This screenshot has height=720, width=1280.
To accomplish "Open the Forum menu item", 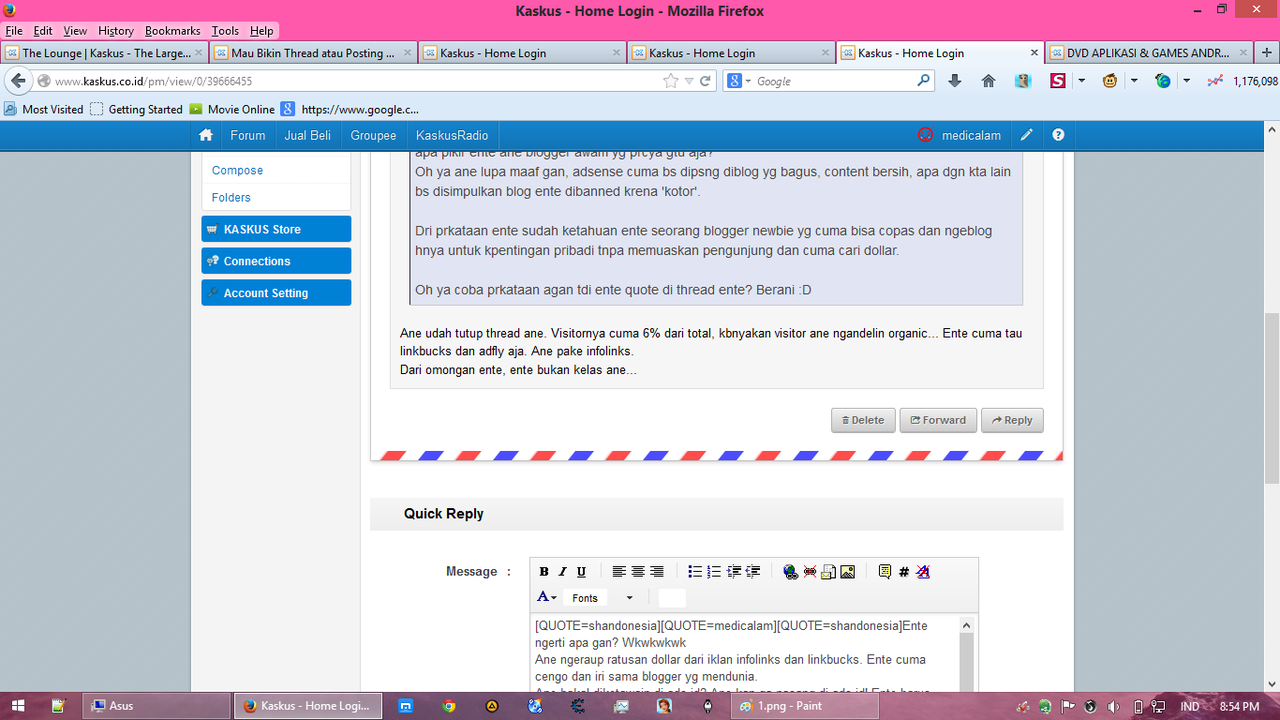I will tap(248, 135).
